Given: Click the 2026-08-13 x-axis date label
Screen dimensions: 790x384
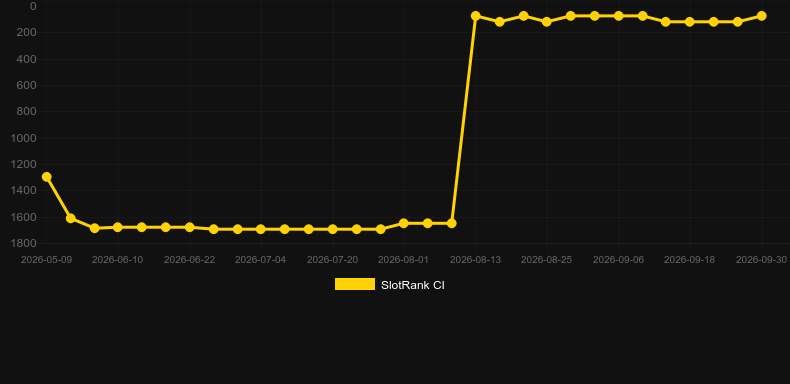Looking at the screenshot, I should click(475, 260).
